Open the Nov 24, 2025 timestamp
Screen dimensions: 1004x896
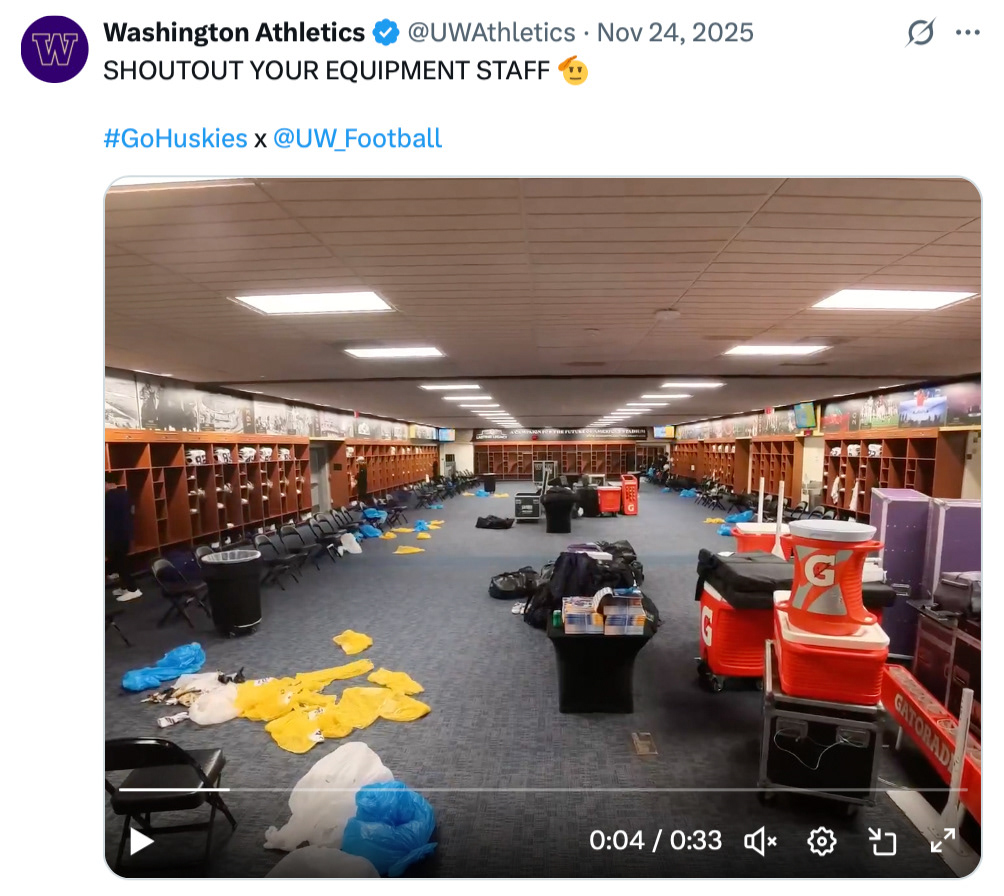675,33
